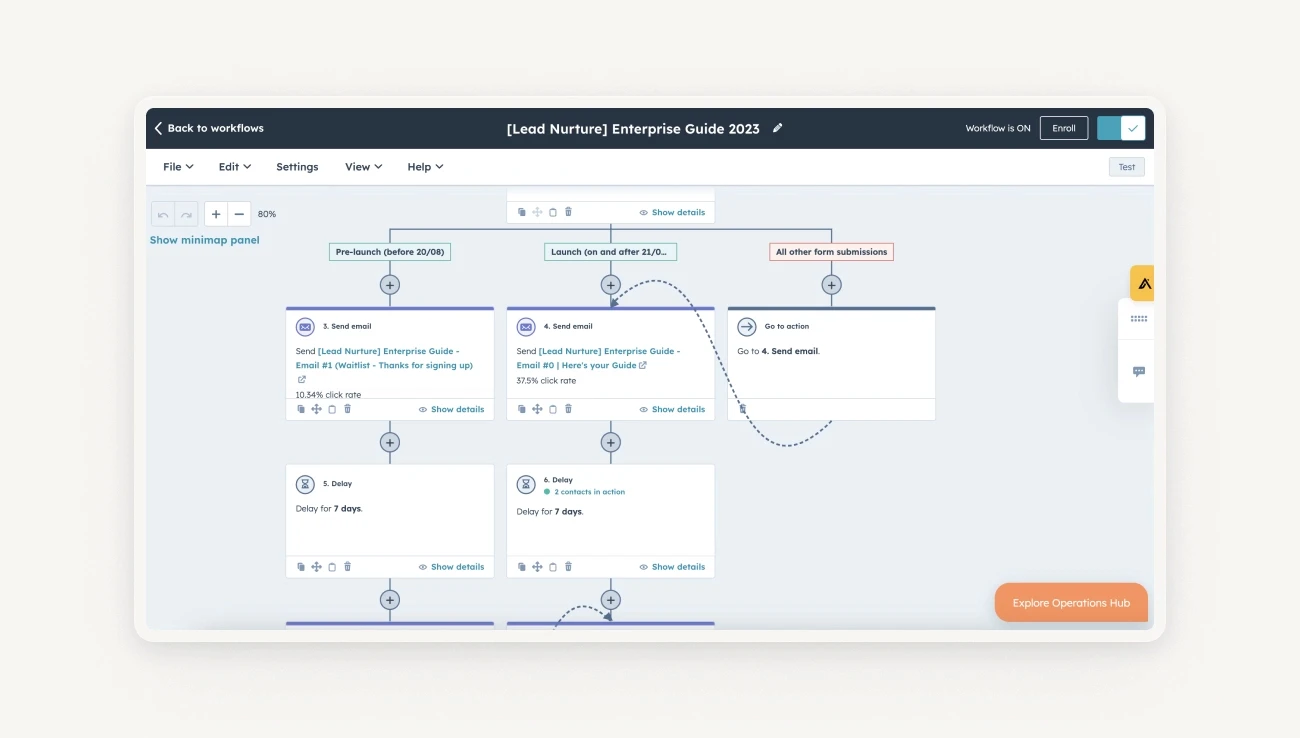Click the Enroll button
1300x738 pixels.
1064,128
